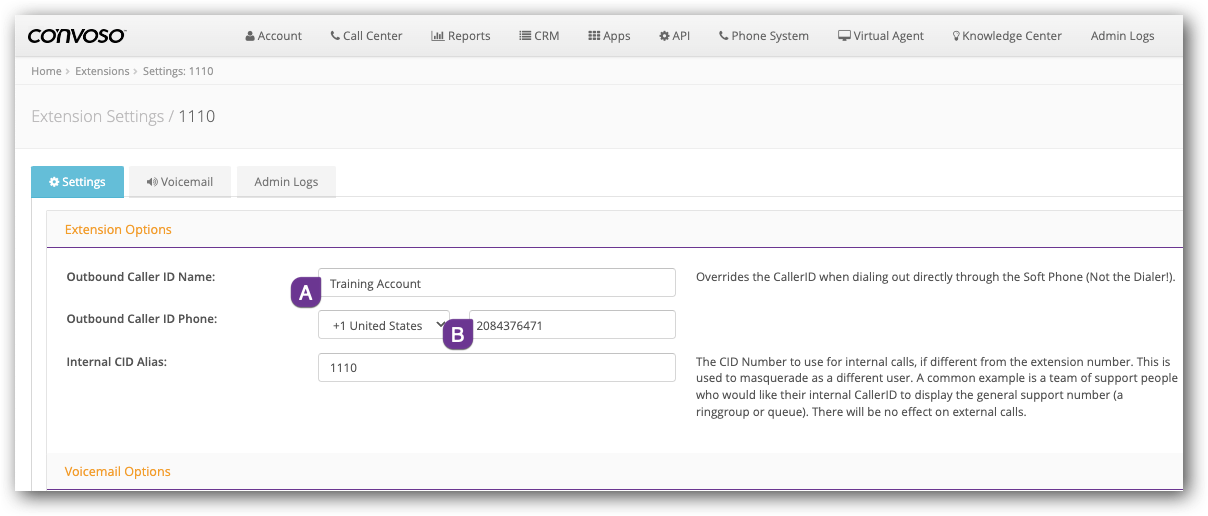Click the Reports bar chart icon

tap(437, 36)
